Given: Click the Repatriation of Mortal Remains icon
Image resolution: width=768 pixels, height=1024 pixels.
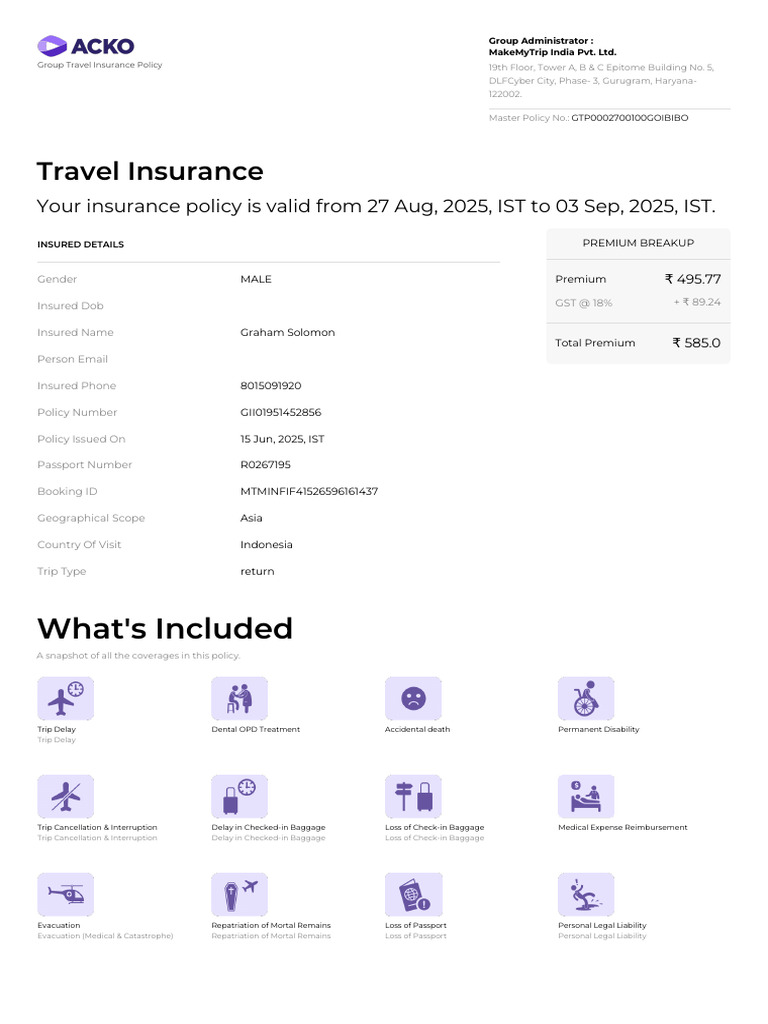Looking at the screenshot, I should point(239,894).
